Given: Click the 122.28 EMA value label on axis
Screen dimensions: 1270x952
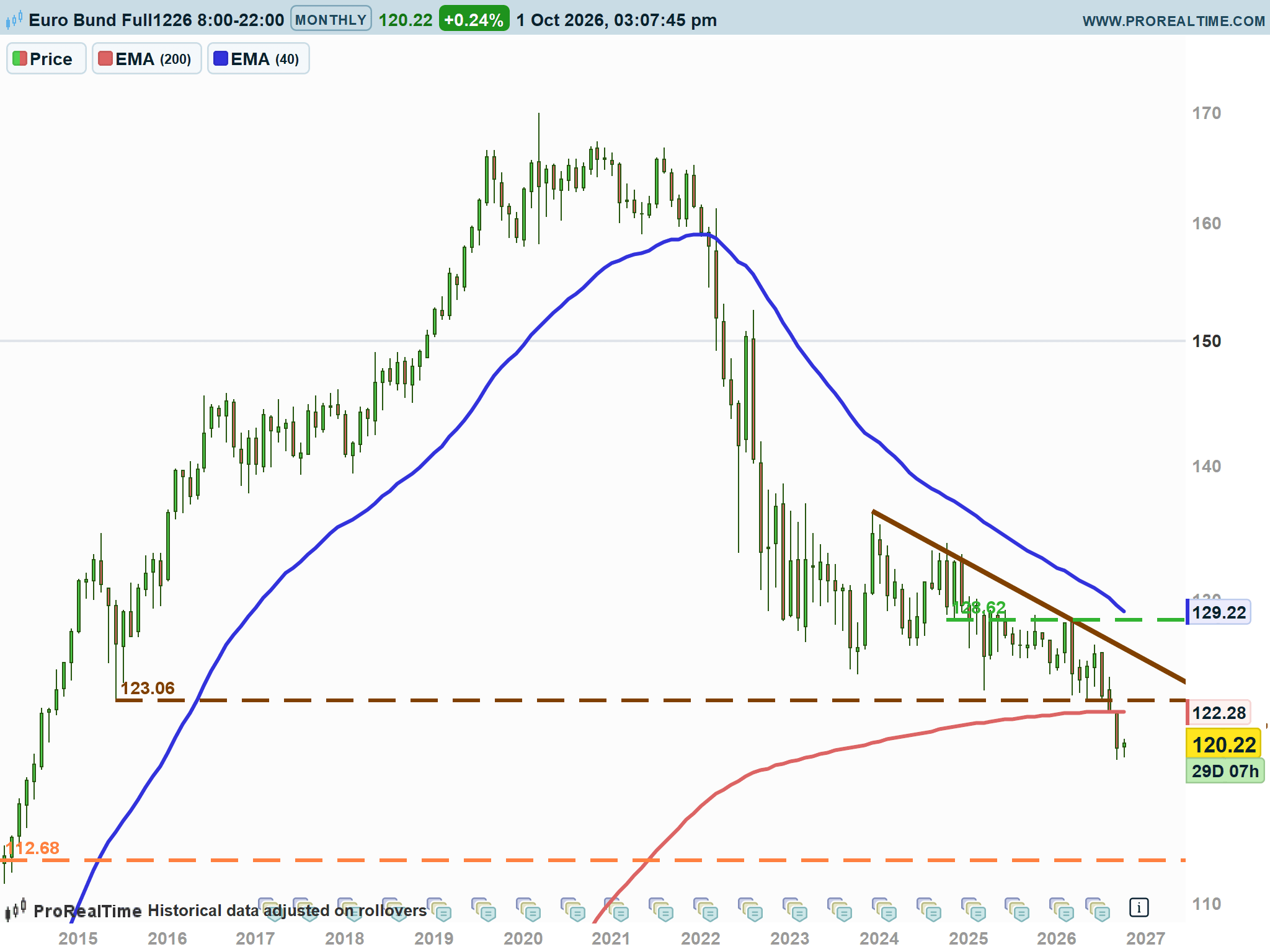Looking at the screenshot, I should click(x=1218, y=713).
